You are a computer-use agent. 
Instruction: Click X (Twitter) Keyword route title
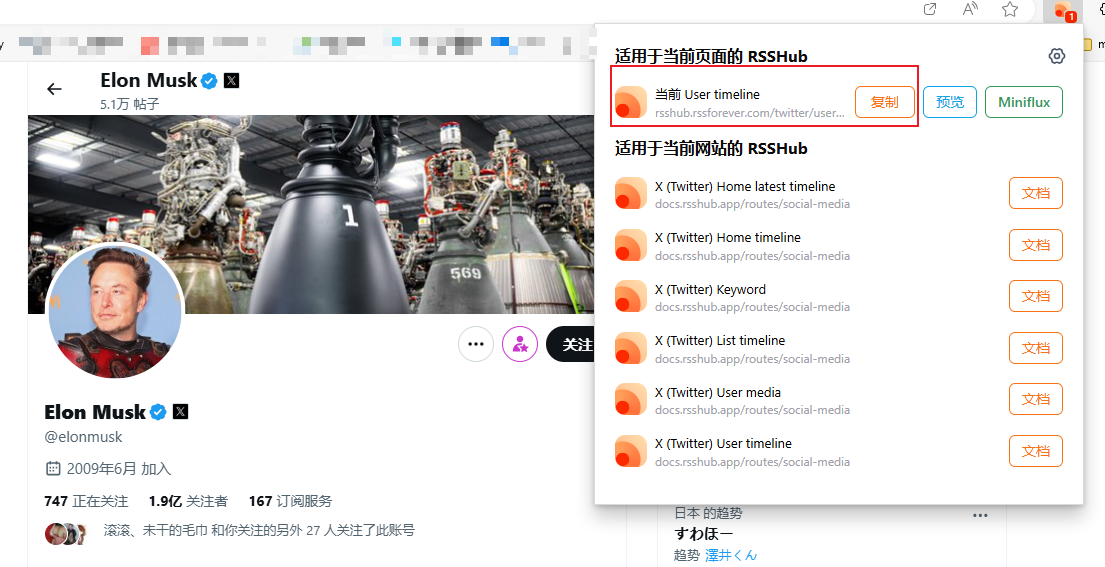(x=710, y=289)
